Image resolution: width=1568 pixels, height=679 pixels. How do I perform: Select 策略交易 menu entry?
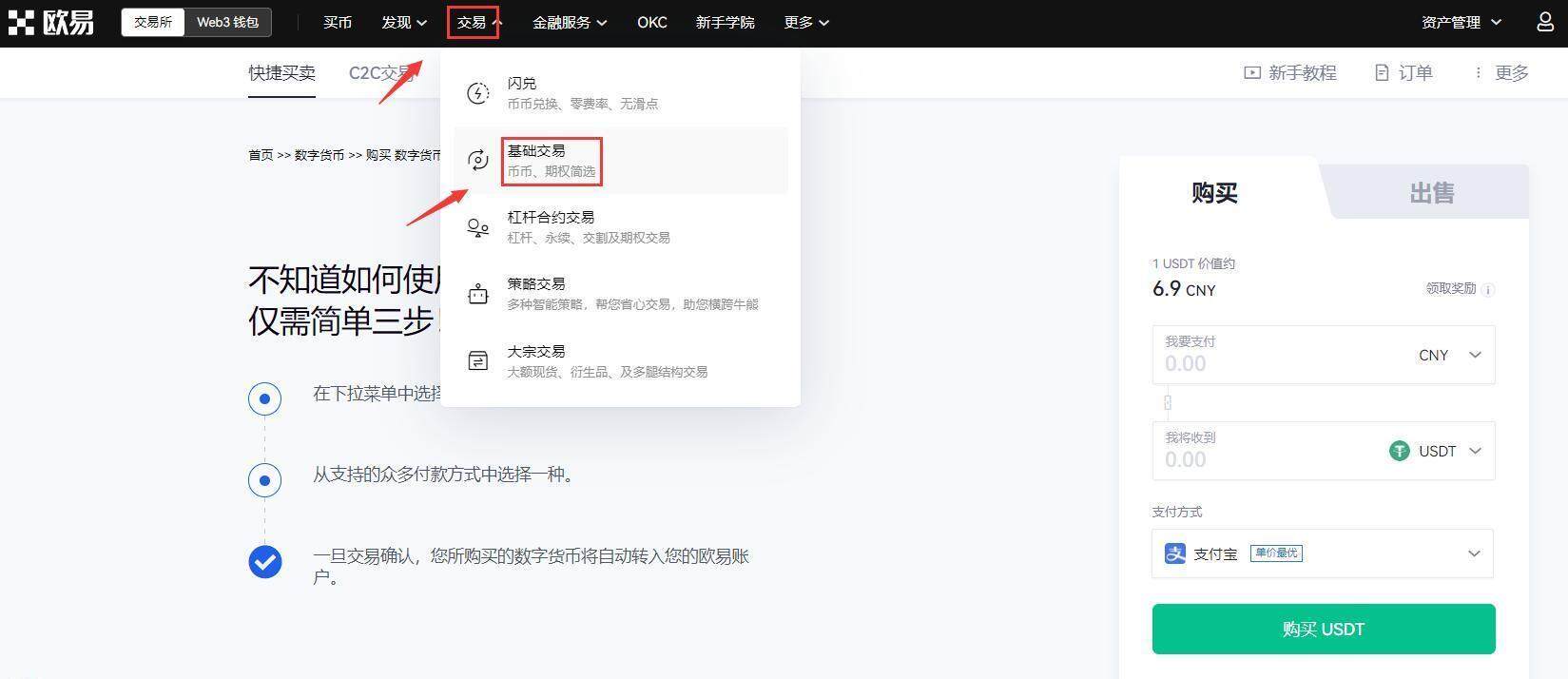(621, 294)
